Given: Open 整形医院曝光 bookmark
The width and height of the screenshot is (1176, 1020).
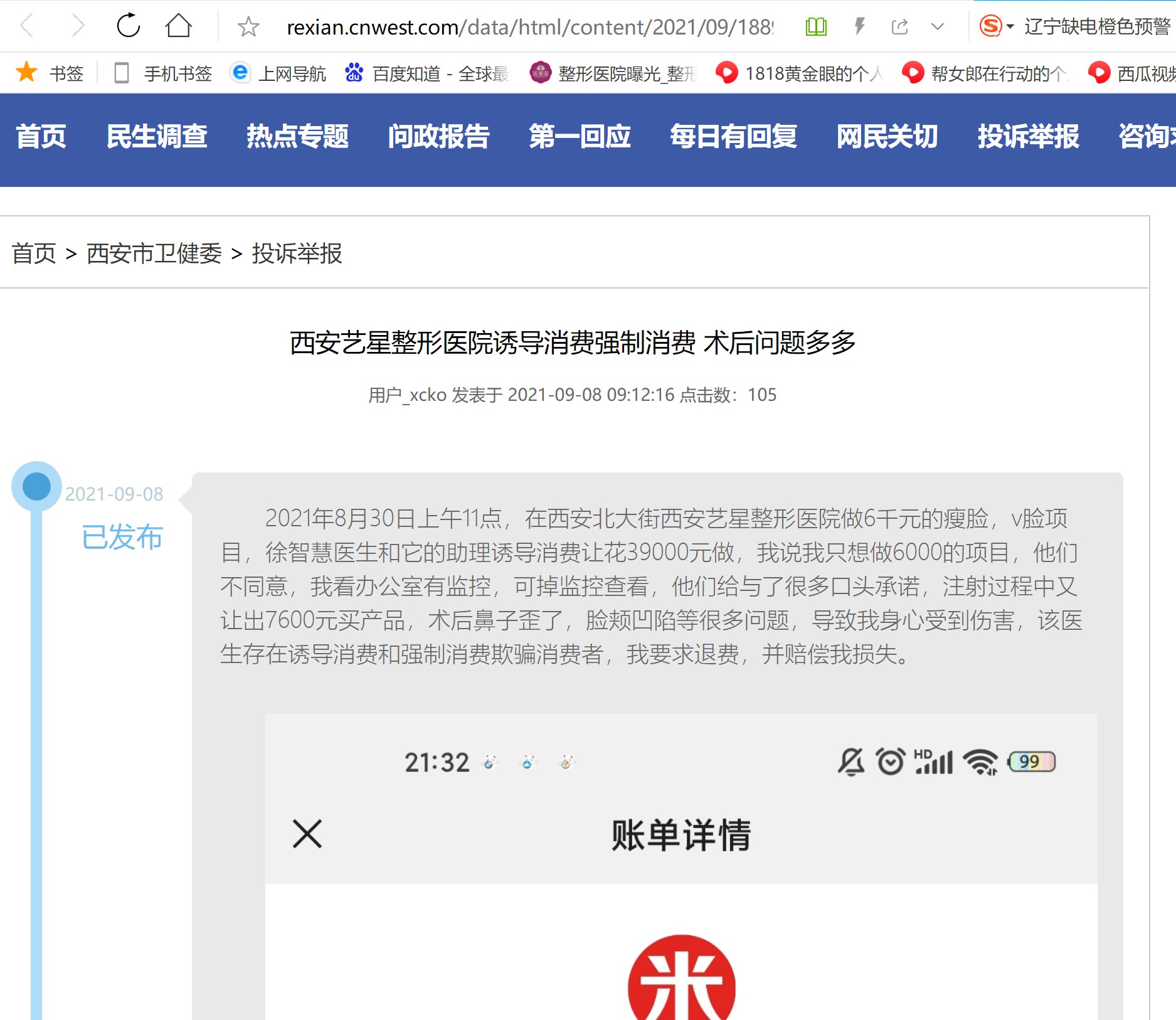Looking at the screenshot, I should point(613,73).
